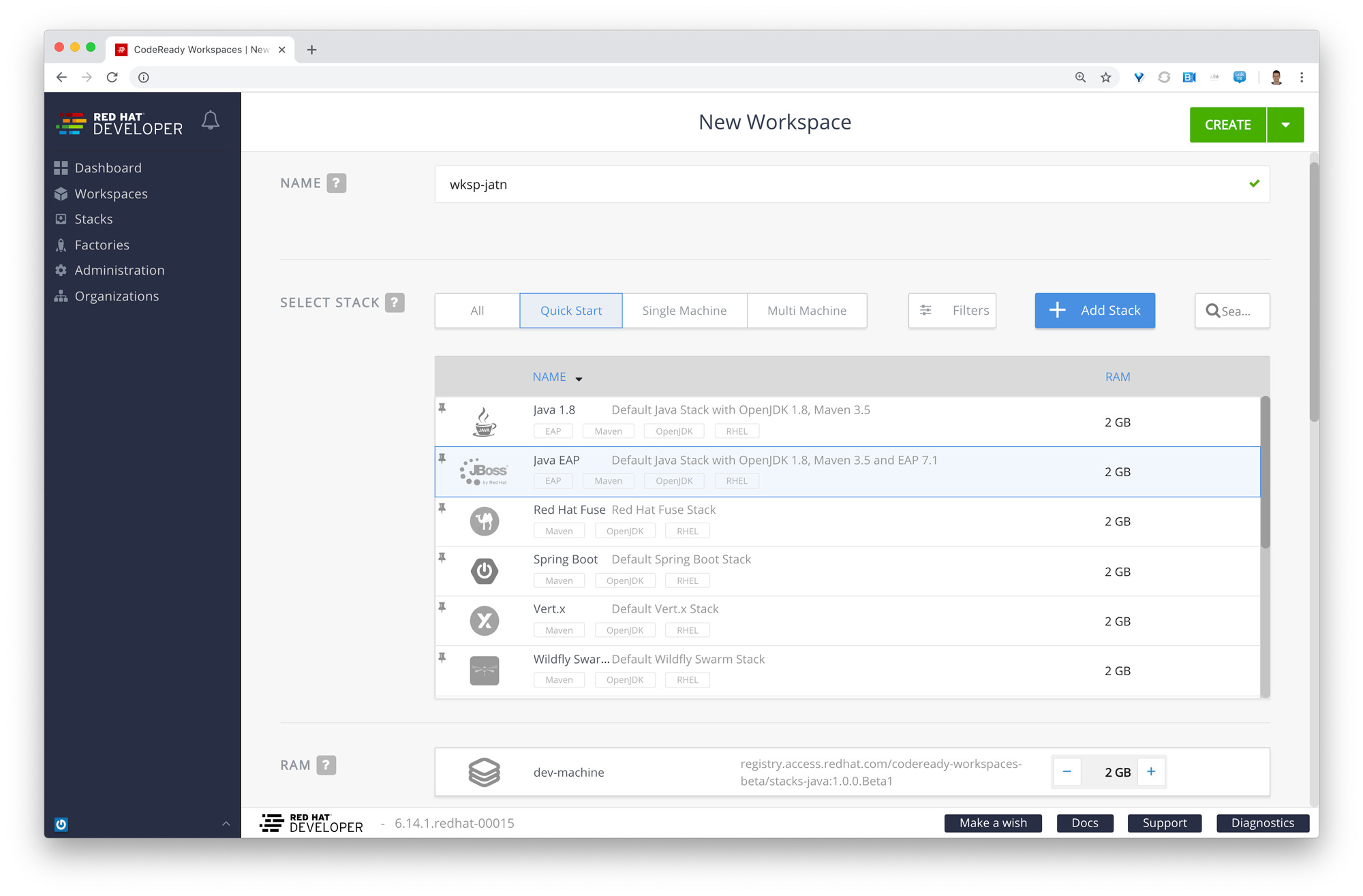Expand the sidebar bottom chevron
This screenshot has width=1363, height=896.
tap(226, 824)
